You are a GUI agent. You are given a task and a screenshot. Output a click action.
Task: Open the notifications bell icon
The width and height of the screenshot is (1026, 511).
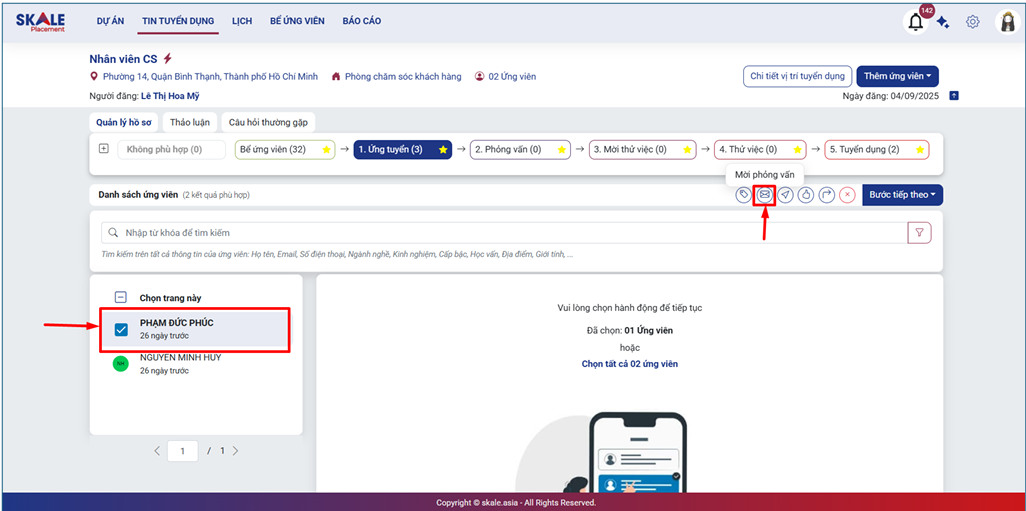915,22
